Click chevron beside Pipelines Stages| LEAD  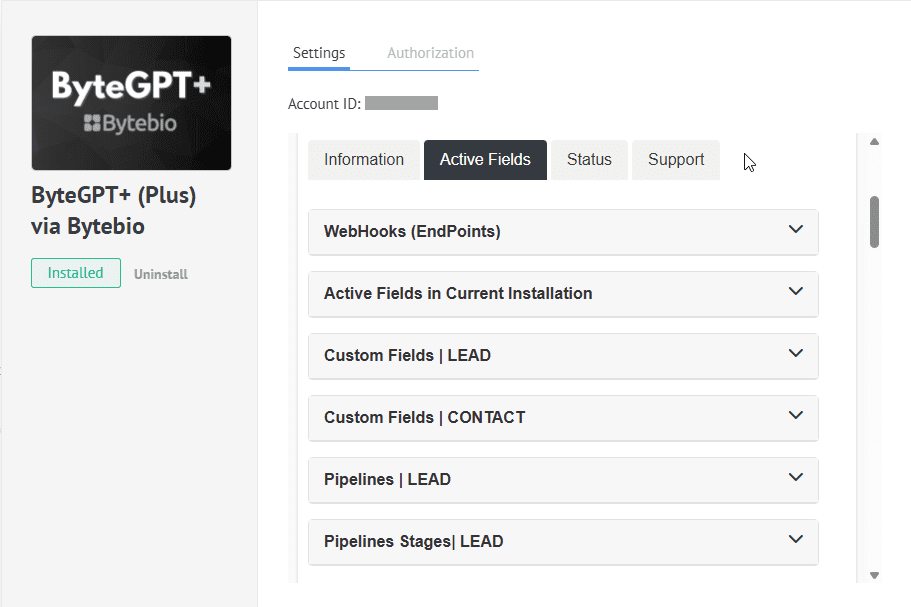(x=796, y=539)
